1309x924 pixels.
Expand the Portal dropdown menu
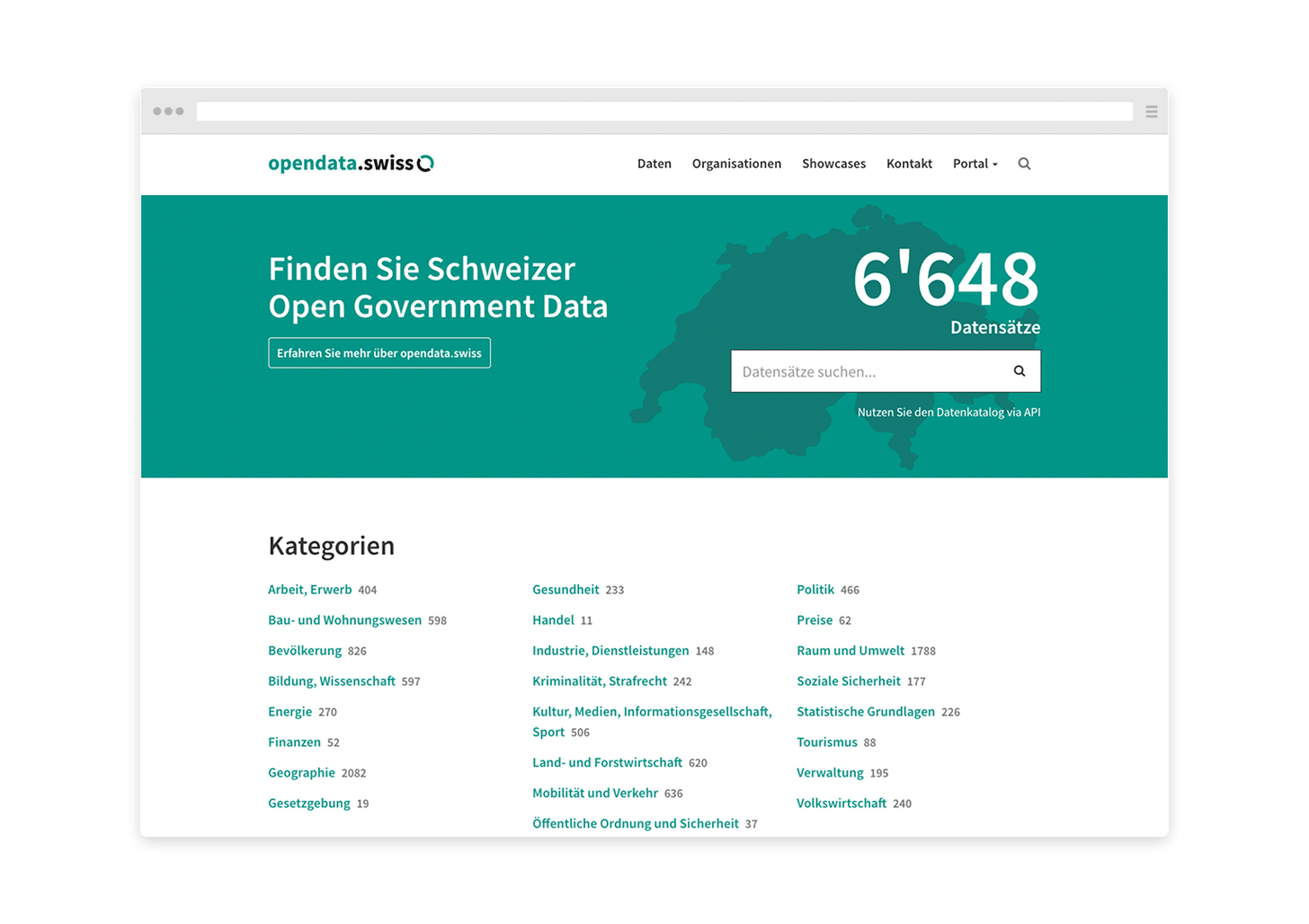(975, 164)
